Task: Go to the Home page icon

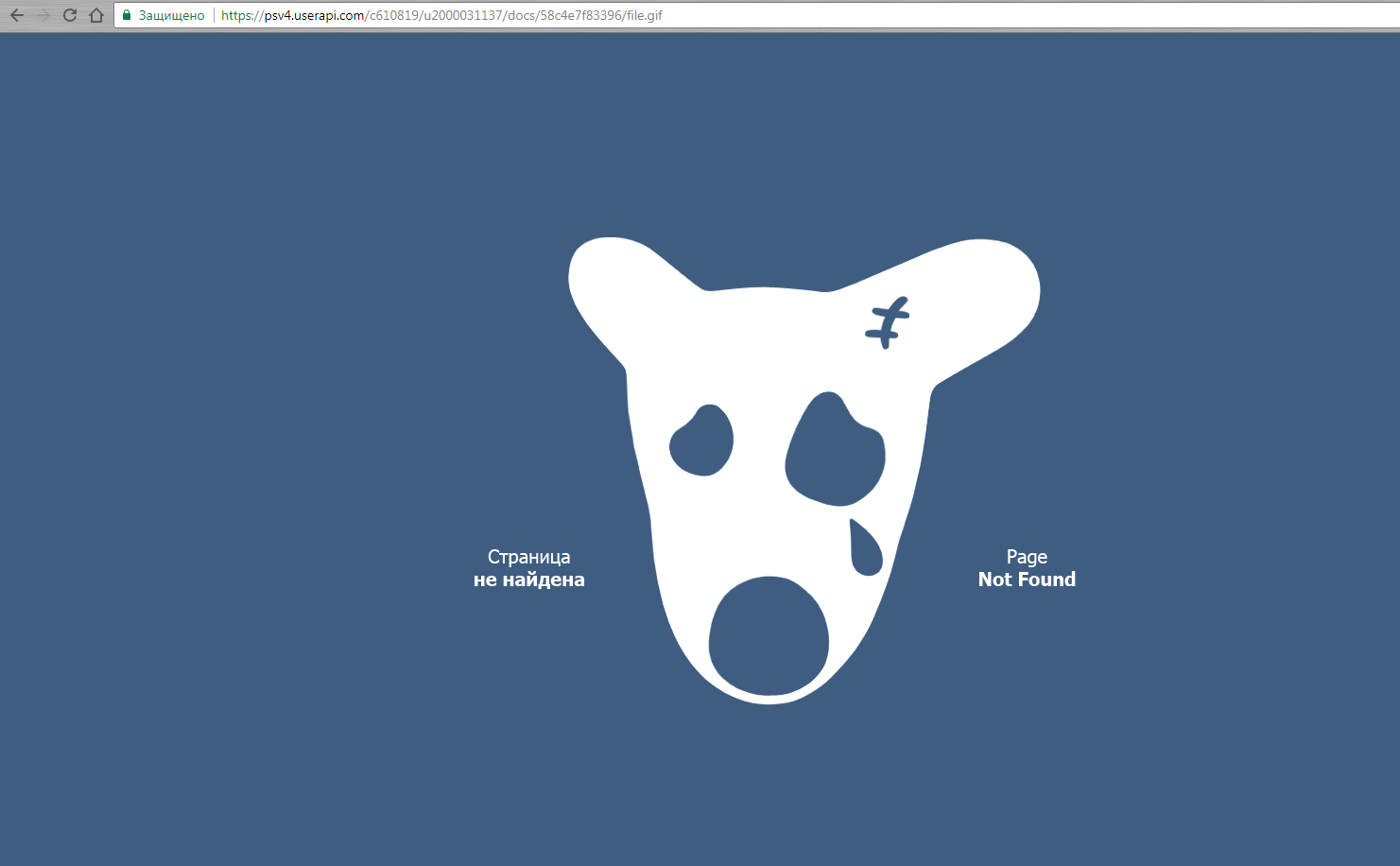Action: tap(96, 15)
